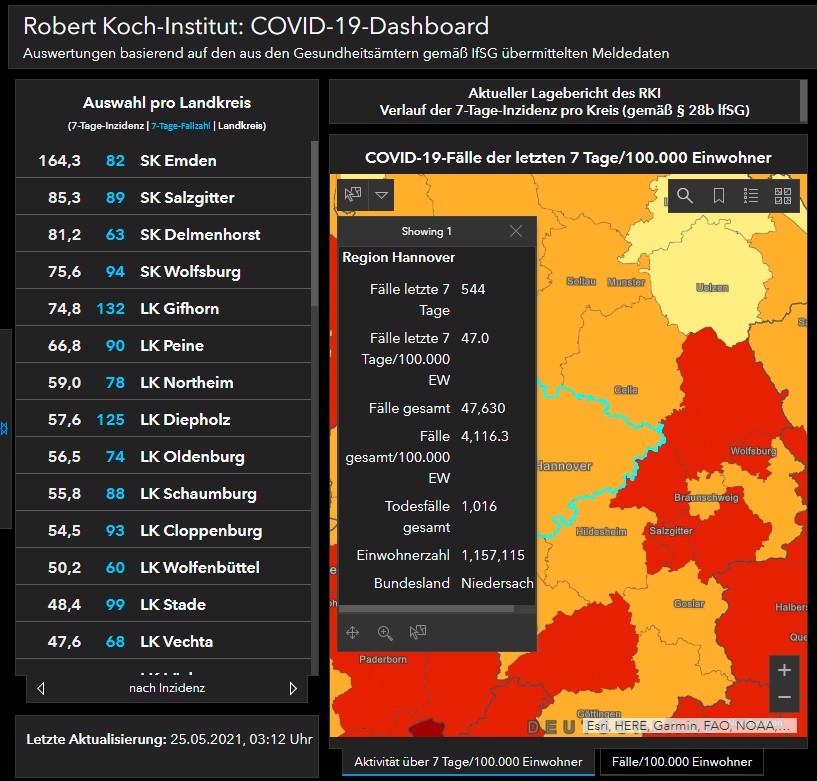This screenshot has width=817, height=781.
Task: Close the Region Hannover popup
Action: (516, 231)
